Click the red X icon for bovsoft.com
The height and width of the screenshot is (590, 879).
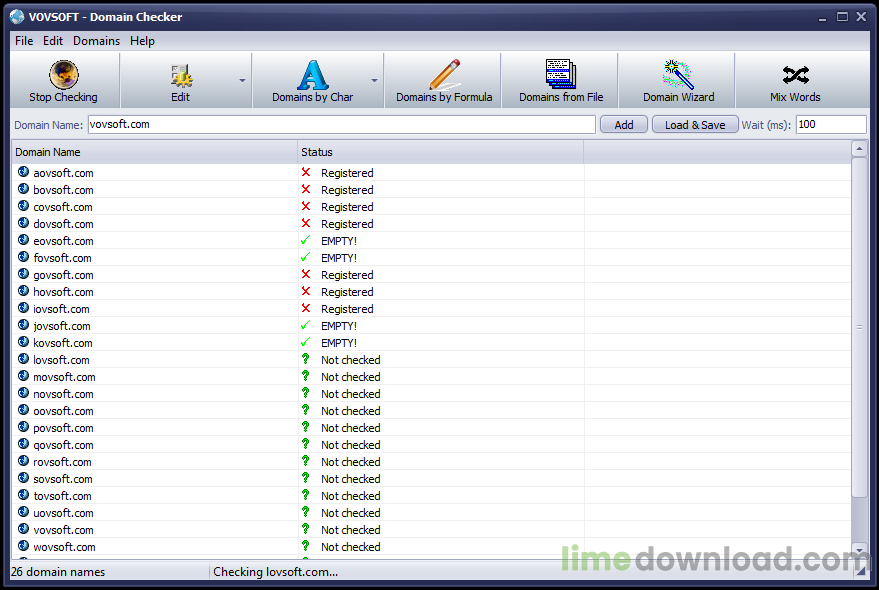coord(306,189)
